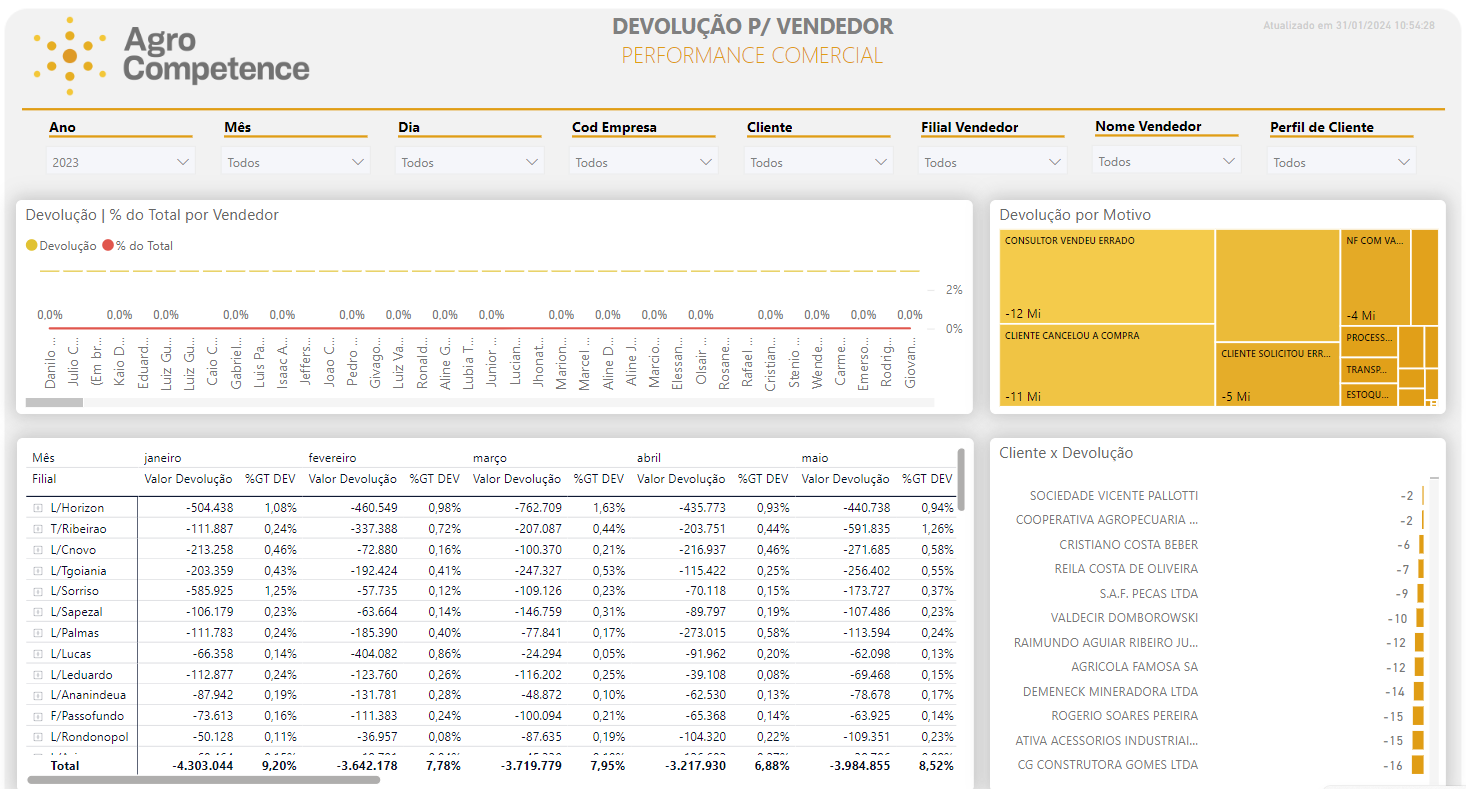The height and width of the screenshot is (789, 1466).
Task: Click the table's vertical scrollbar thumb
Action: (x=961, y=478)
